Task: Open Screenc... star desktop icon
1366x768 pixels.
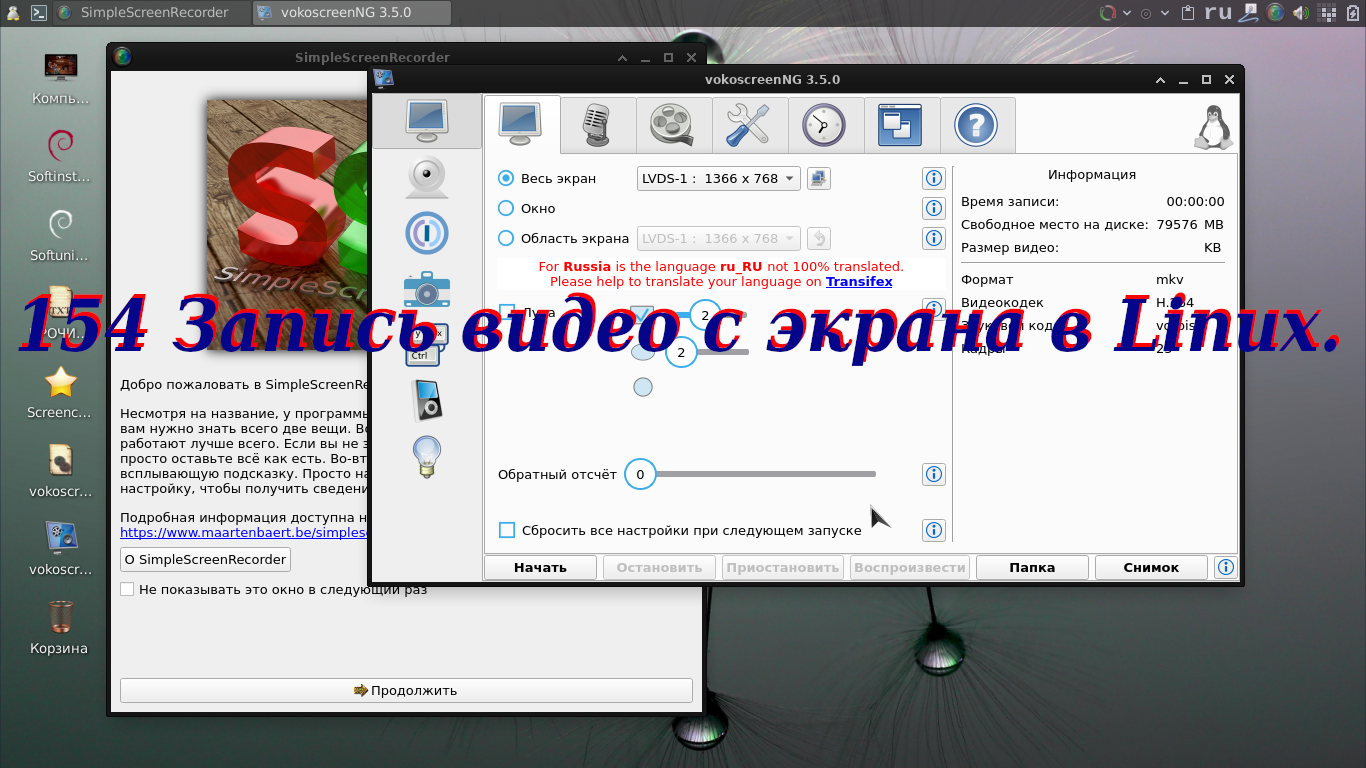Action: (x=60, y=392)
